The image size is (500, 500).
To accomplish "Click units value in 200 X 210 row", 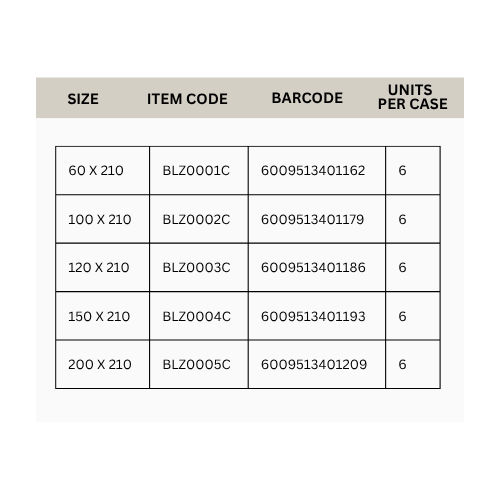I will click(402, 364).
